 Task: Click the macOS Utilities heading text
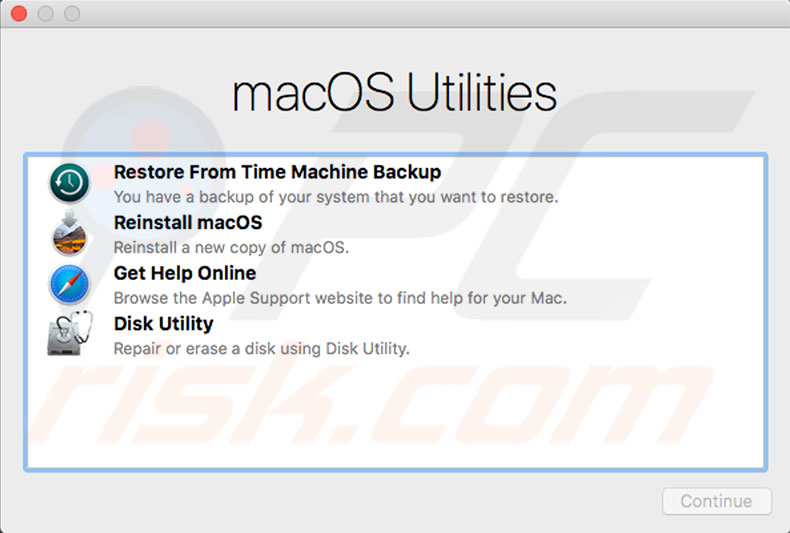394,94
